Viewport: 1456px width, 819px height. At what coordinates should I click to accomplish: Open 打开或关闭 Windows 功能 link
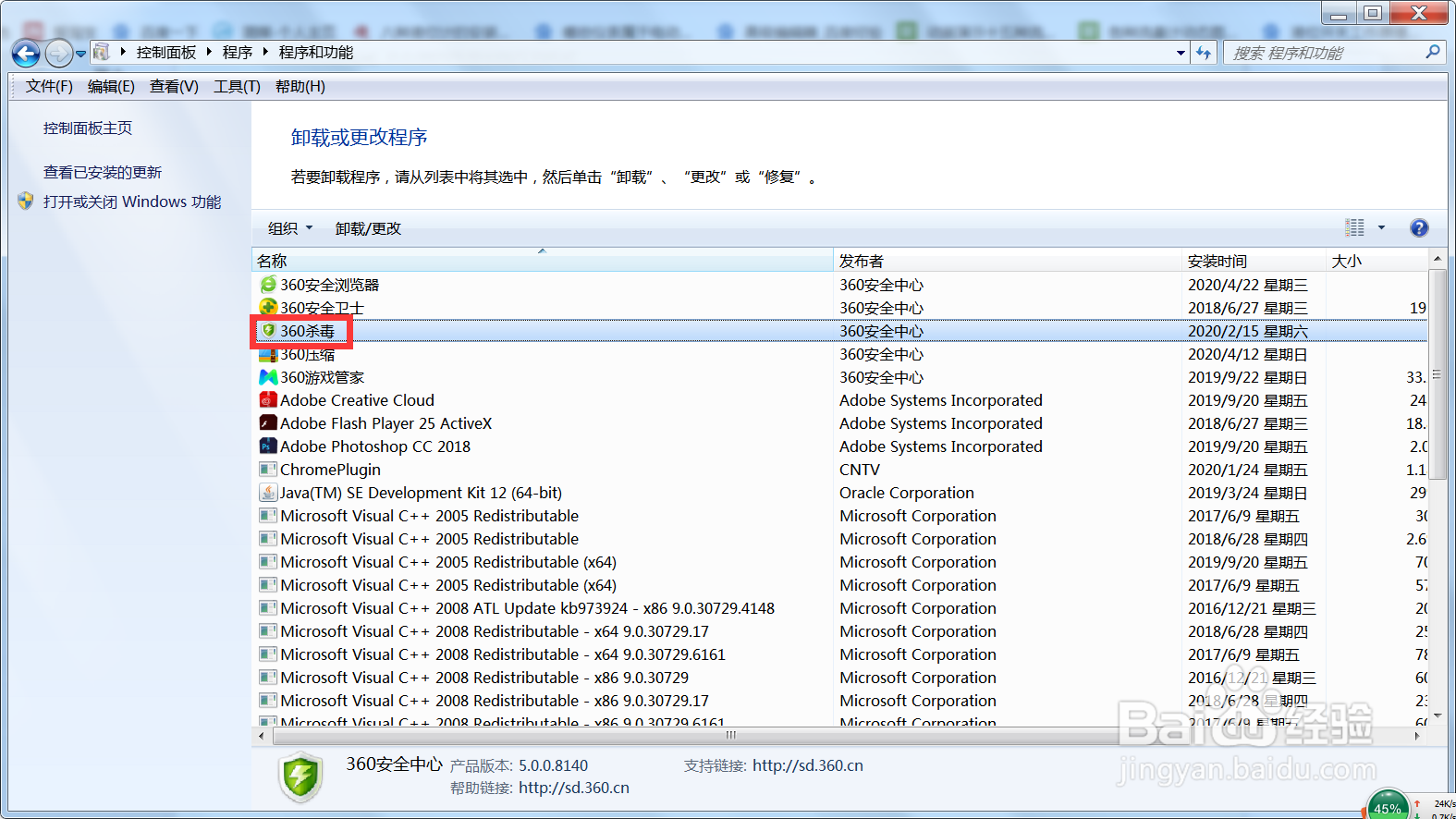coord(132,202)
